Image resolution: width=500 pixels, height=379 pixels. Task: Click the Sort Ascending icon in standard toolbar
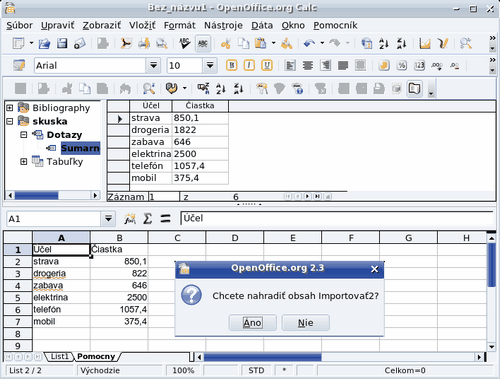[x=384, y=43]
